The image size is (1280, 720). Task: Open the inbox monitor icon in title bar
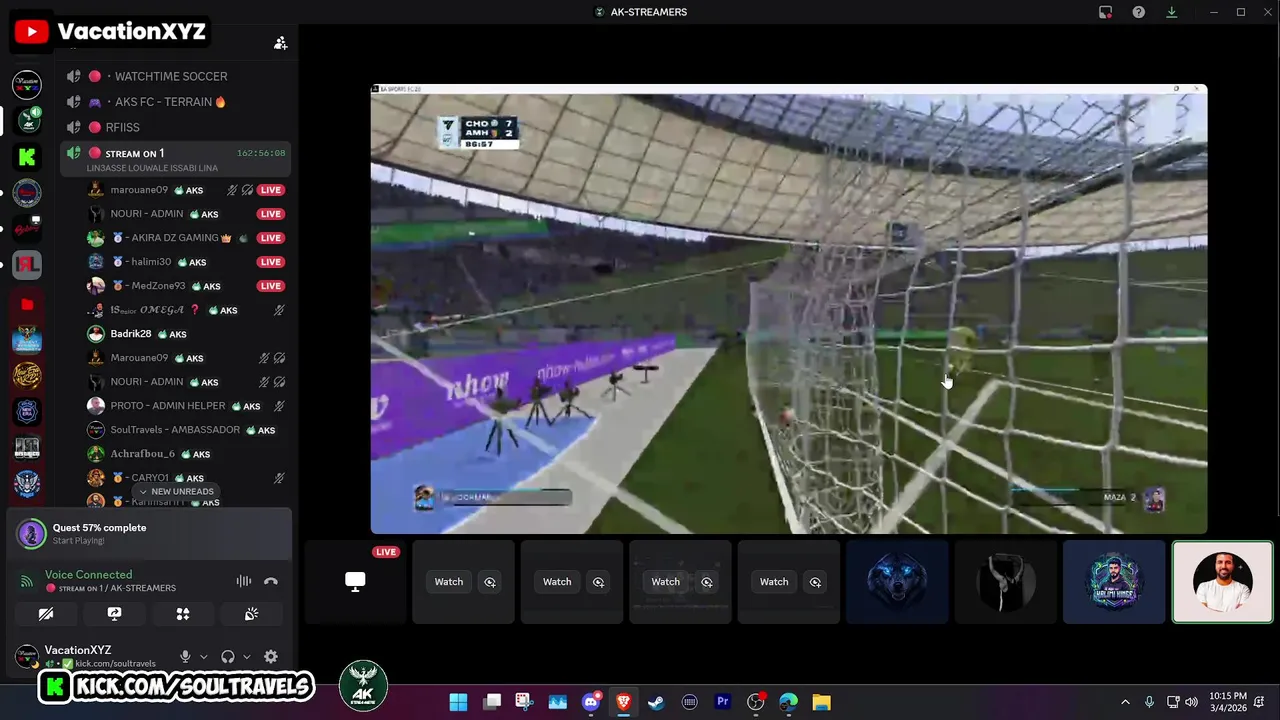coord(1105,12)
